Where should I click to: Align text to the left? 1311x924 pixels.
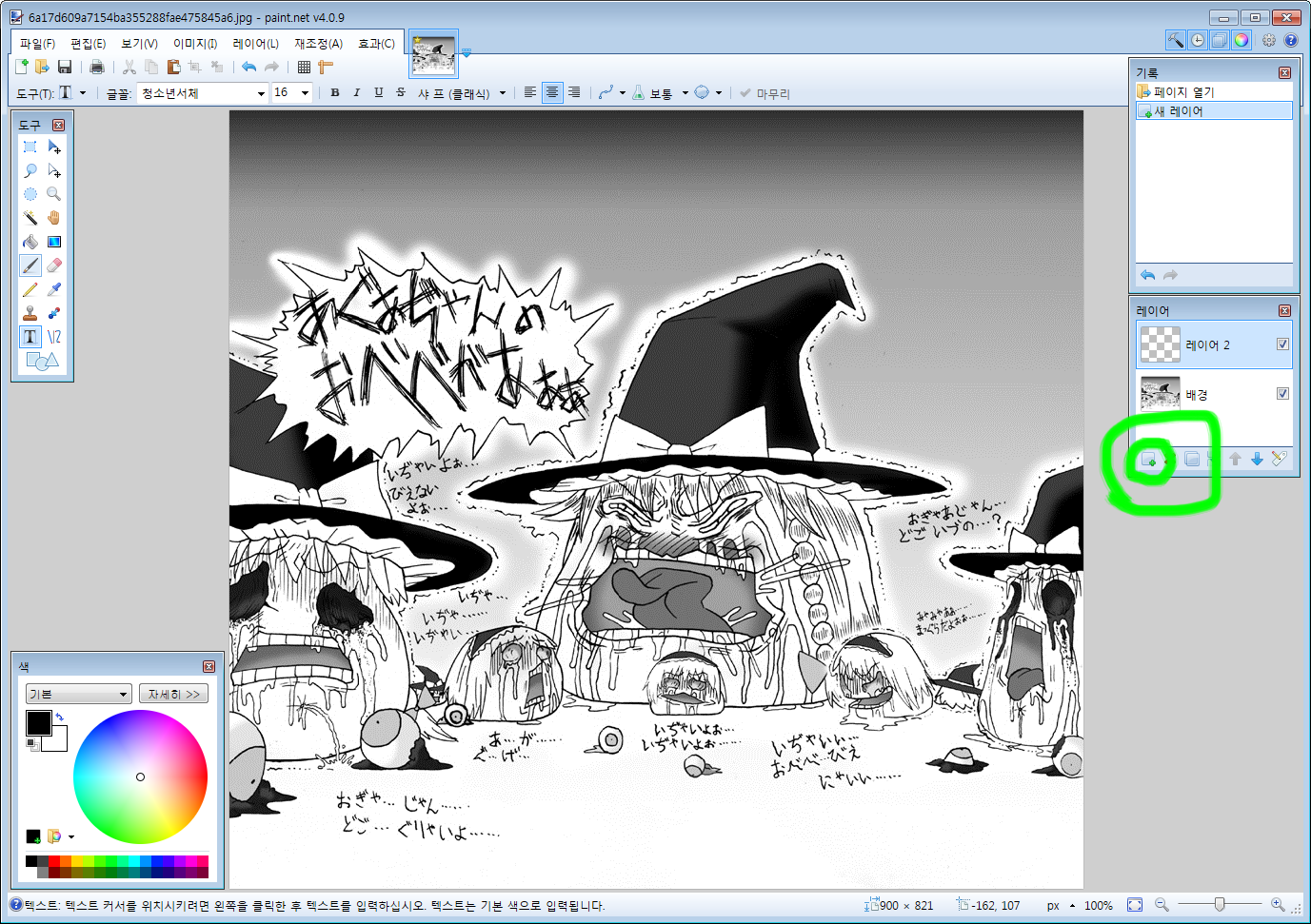(x=530, y=92)
